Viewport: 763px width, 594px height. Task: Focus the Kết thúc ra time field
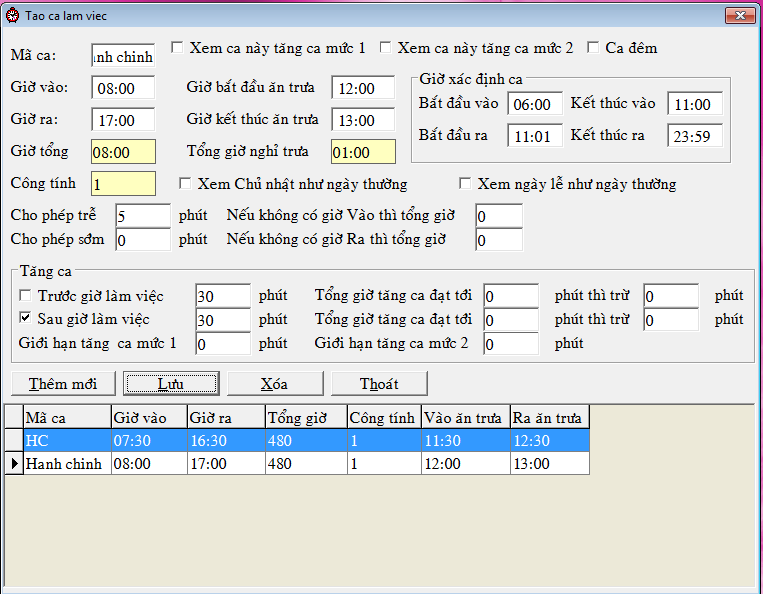(695, 136)
